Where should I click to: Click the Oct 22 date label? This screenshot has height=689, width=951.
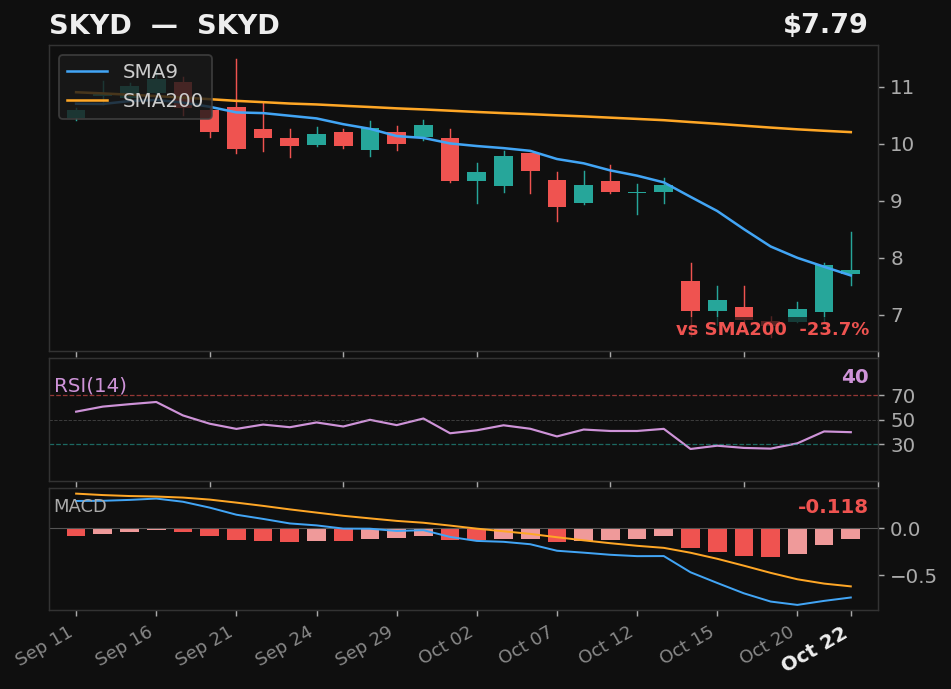tap(815, 649)
